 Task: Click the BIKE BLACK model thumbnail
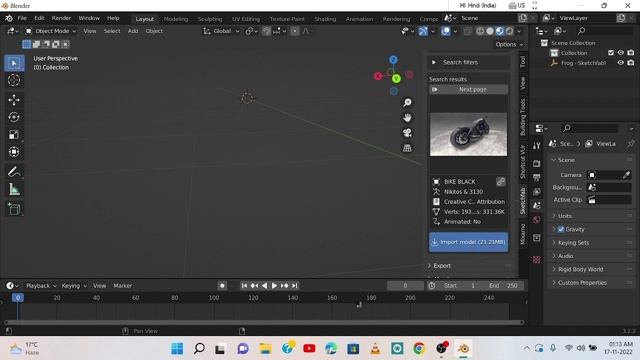pyautogui.click(x=469, y=134)
